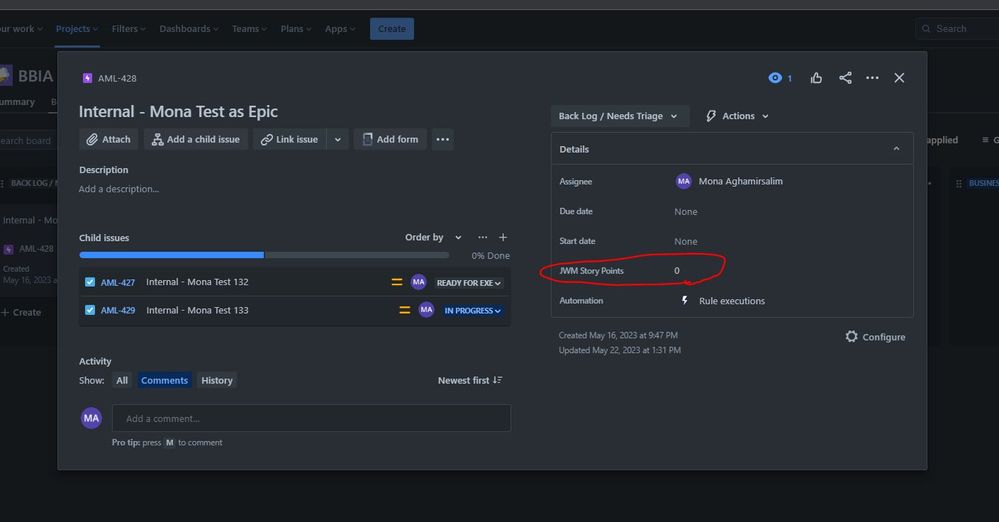Switch to the History activity tab
The image size is (999, 522).
(217, 381)
